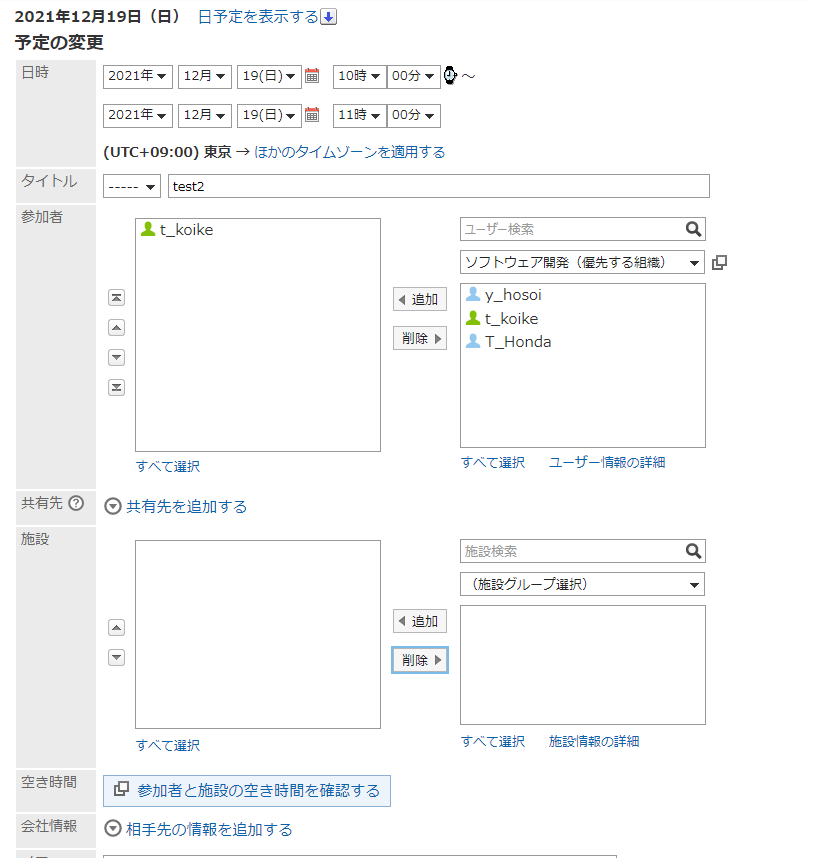
Task: Click the user search magnifier icon
Action: 694,229
